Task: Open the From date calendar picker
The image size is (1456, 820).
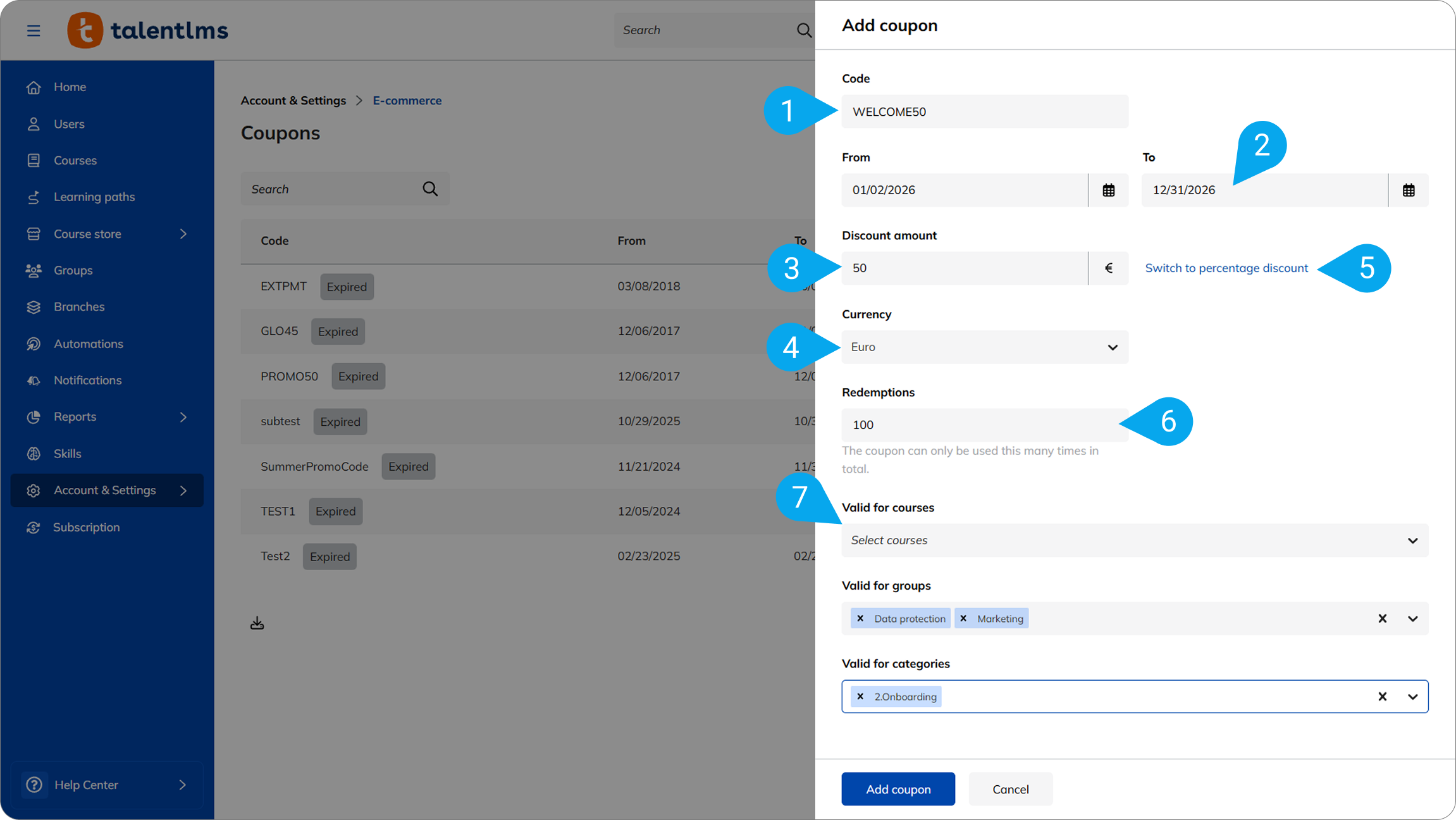Action: (1108, 190)
